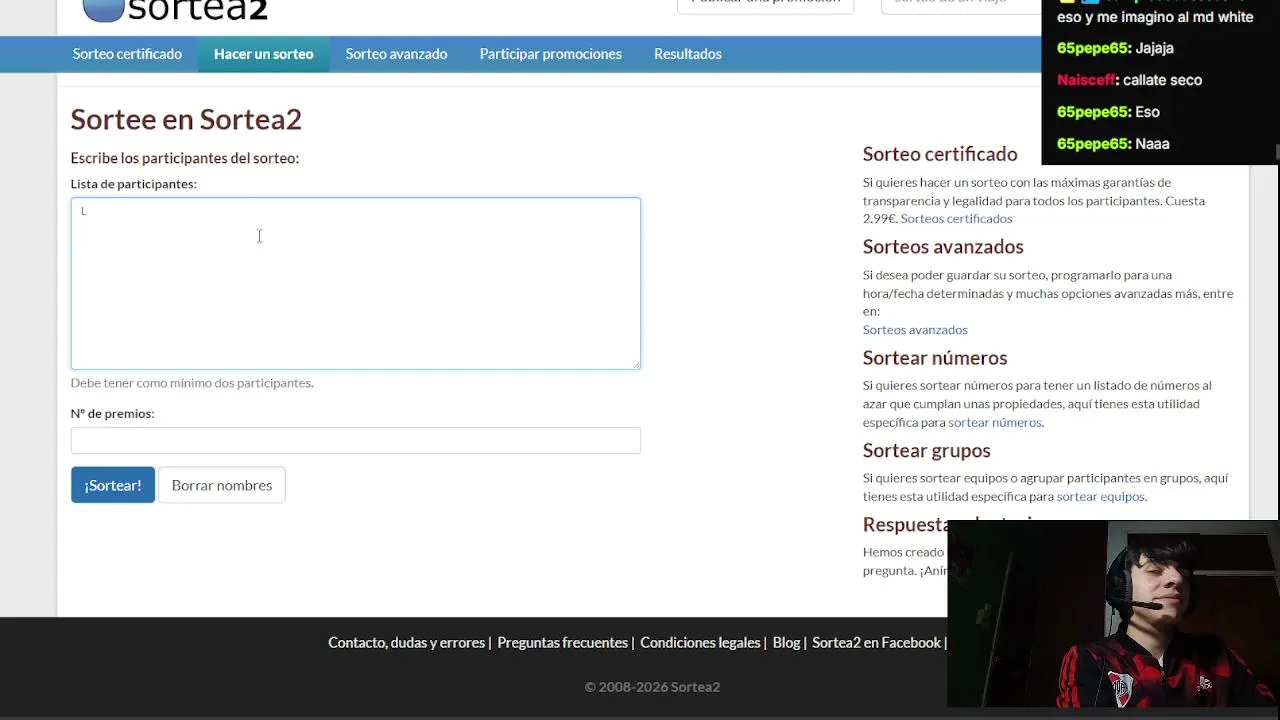The image size is (1280, 720).
Task: Follow the sortear equipos link
Action: [x=1101, y=497]
